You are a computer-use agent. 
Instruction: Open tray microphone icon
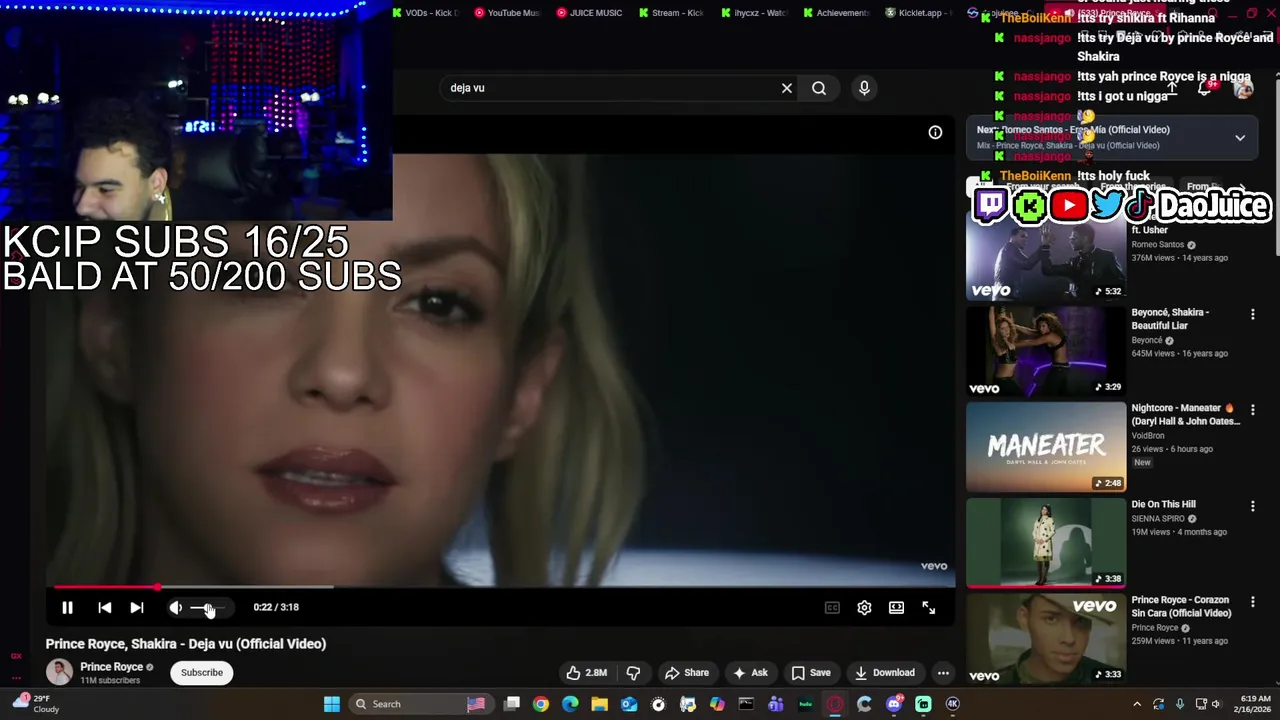click(1180, 704)
